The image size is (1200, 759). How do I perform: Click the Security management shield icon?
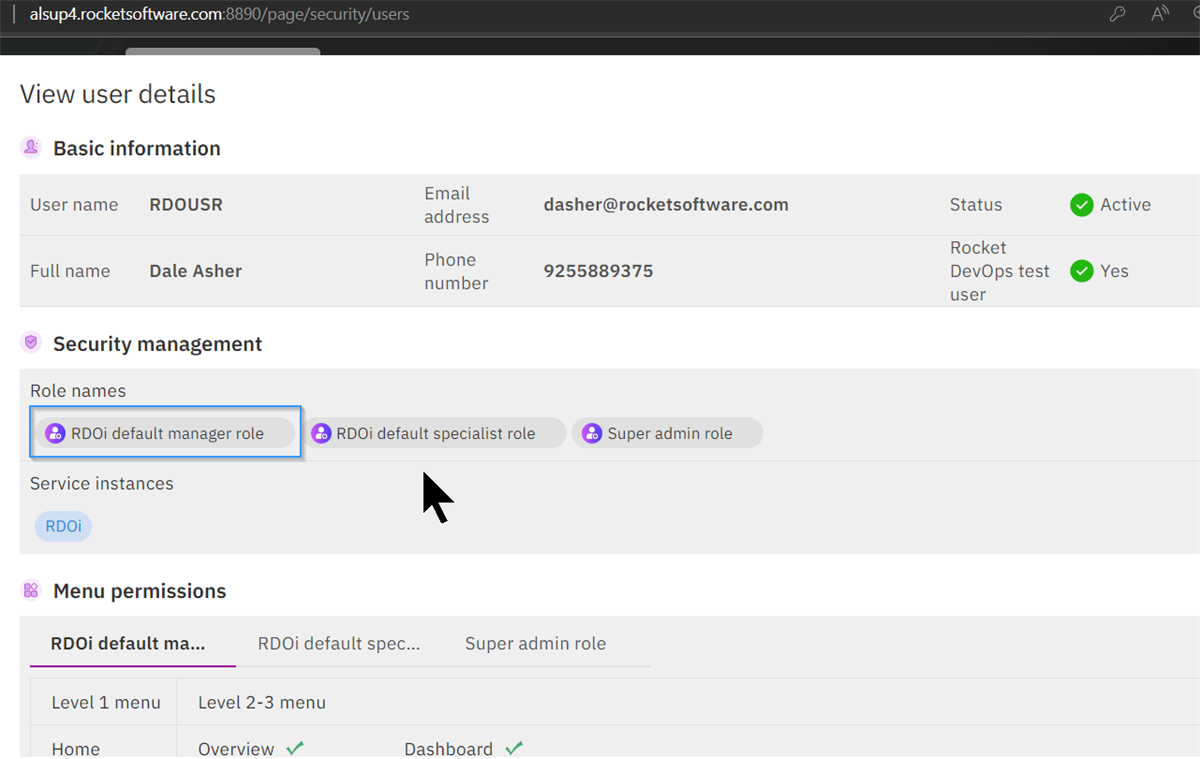click(31, 342)
